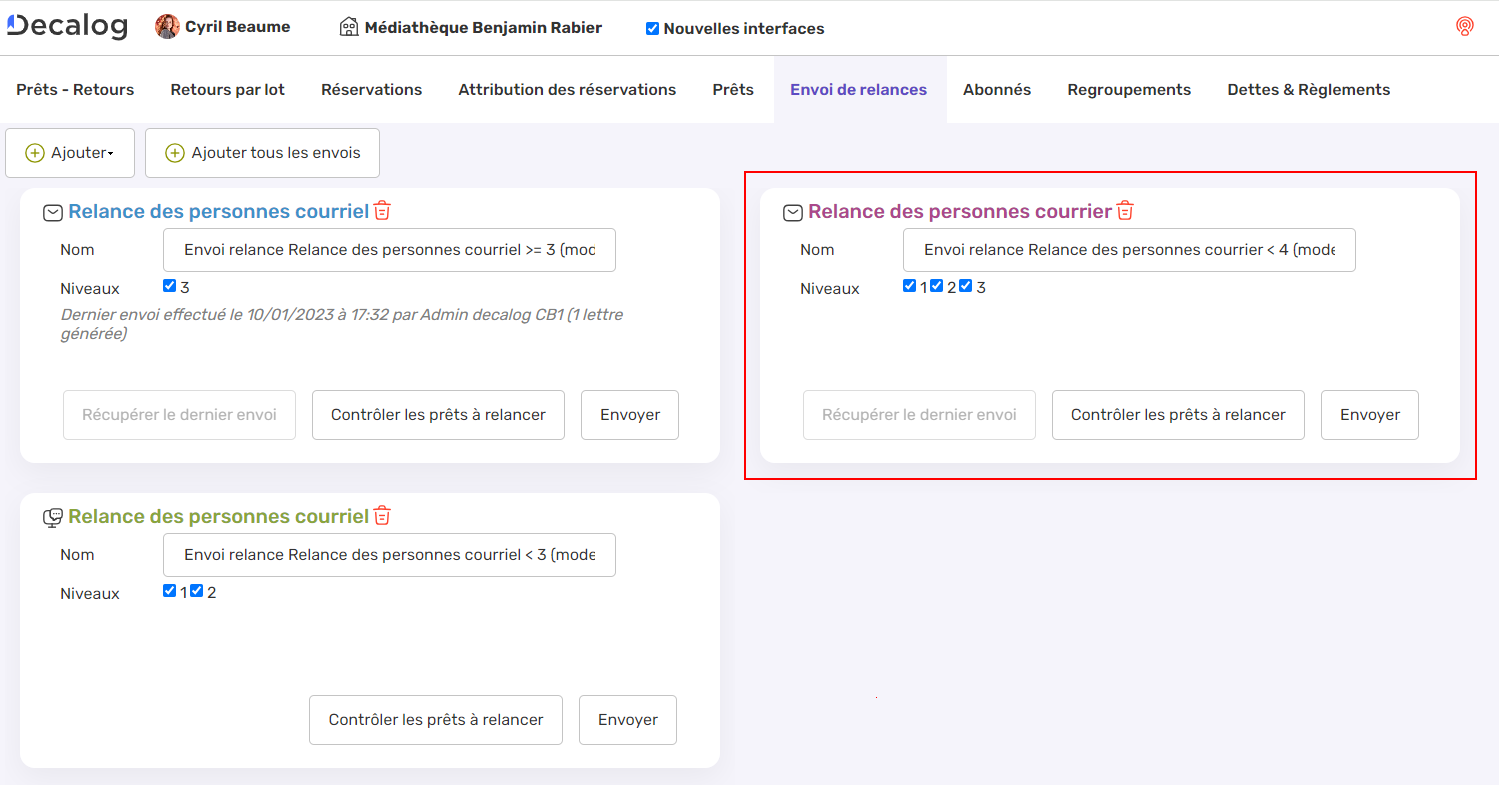Click the trash icon beside the first Relance courriel title
The image size is (1499, 785).
pyautogui.click(x=382, y=212)
